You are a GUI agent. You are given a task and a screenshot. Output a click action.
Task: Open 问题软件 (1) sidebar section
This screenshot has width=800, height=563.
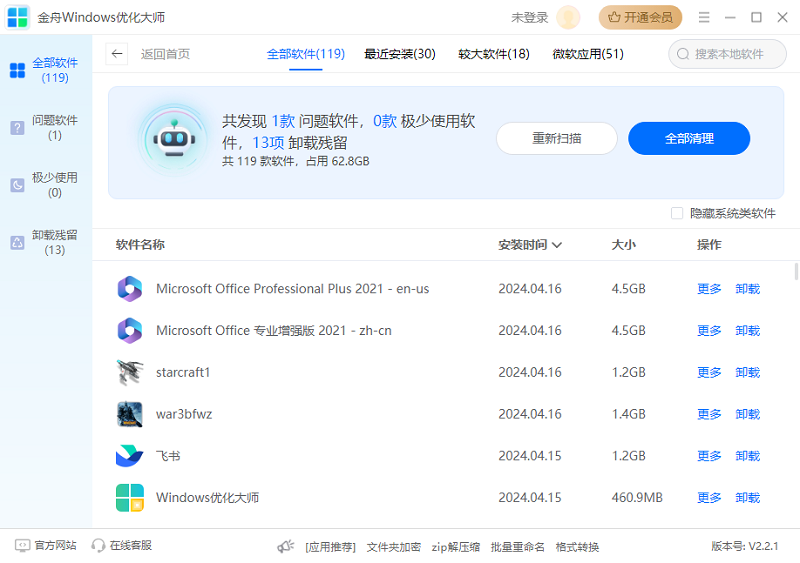click(x=46, y=128)
